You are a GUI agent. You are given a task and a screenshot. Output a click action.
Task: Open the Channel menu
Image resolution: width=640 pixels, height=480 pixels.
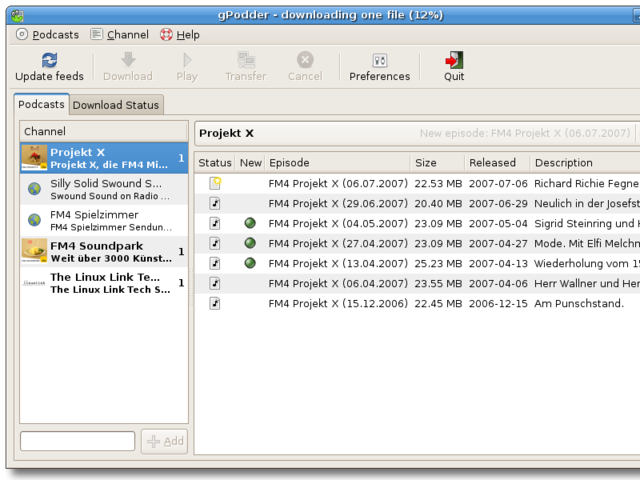(120, 35)
